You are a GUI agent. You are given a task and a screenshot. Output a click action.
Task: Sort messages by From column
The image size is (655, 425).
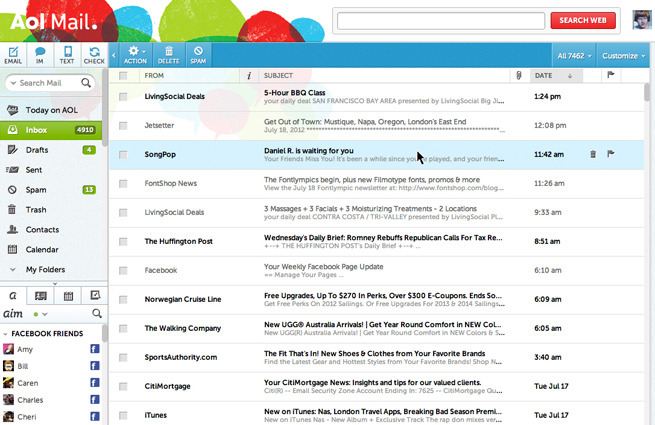(154, 76)
